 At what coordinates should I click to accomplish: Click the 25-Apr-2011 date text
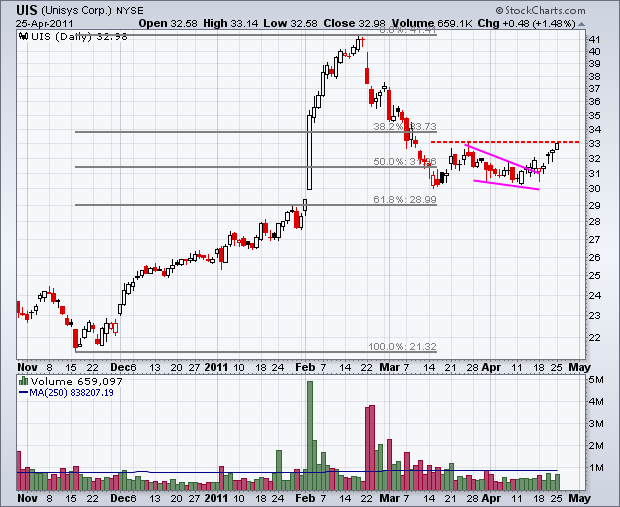tap(45, 23)
